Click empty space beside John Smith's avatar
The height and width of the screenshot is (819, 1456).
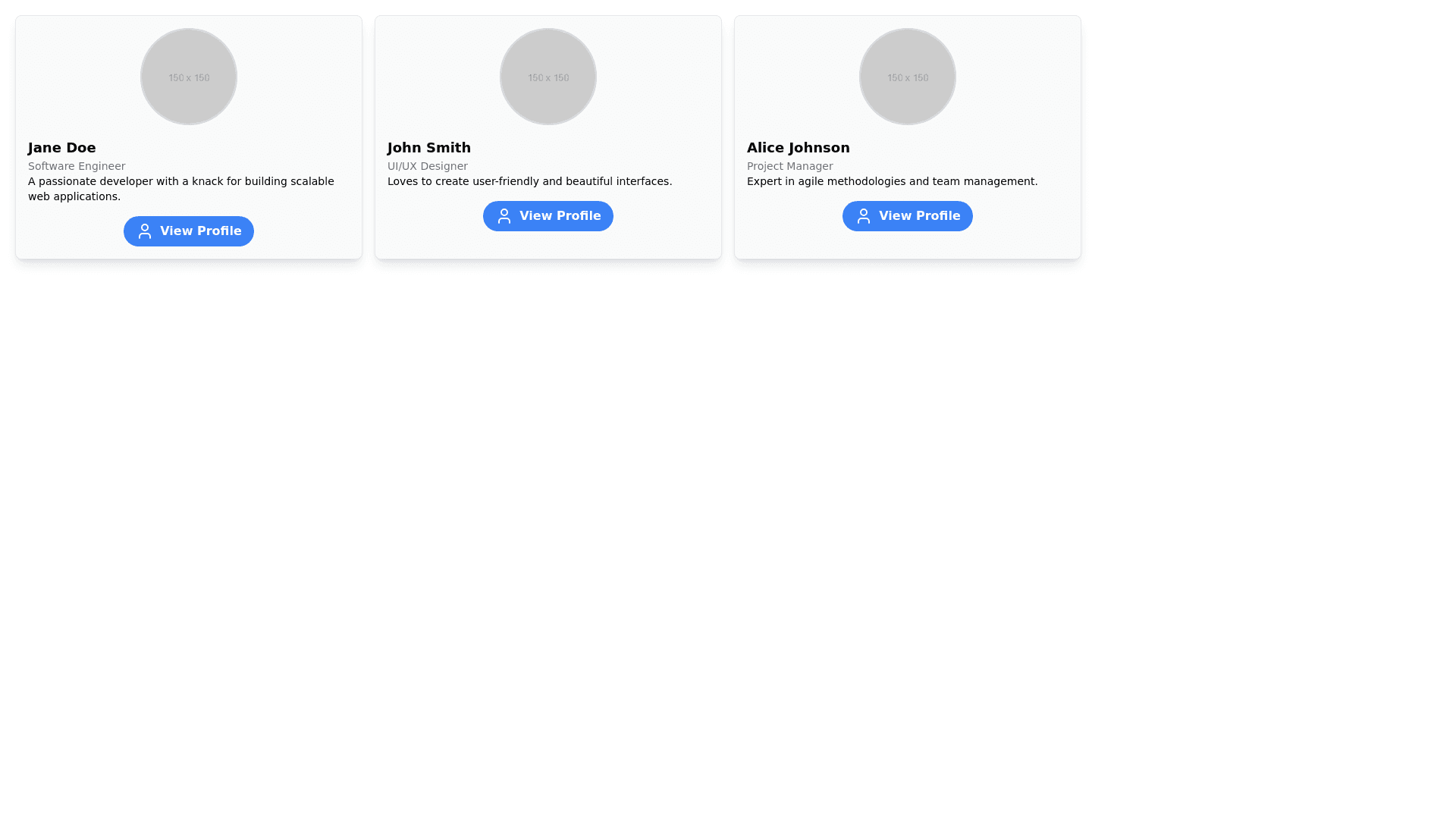click(x=652, y=76)
